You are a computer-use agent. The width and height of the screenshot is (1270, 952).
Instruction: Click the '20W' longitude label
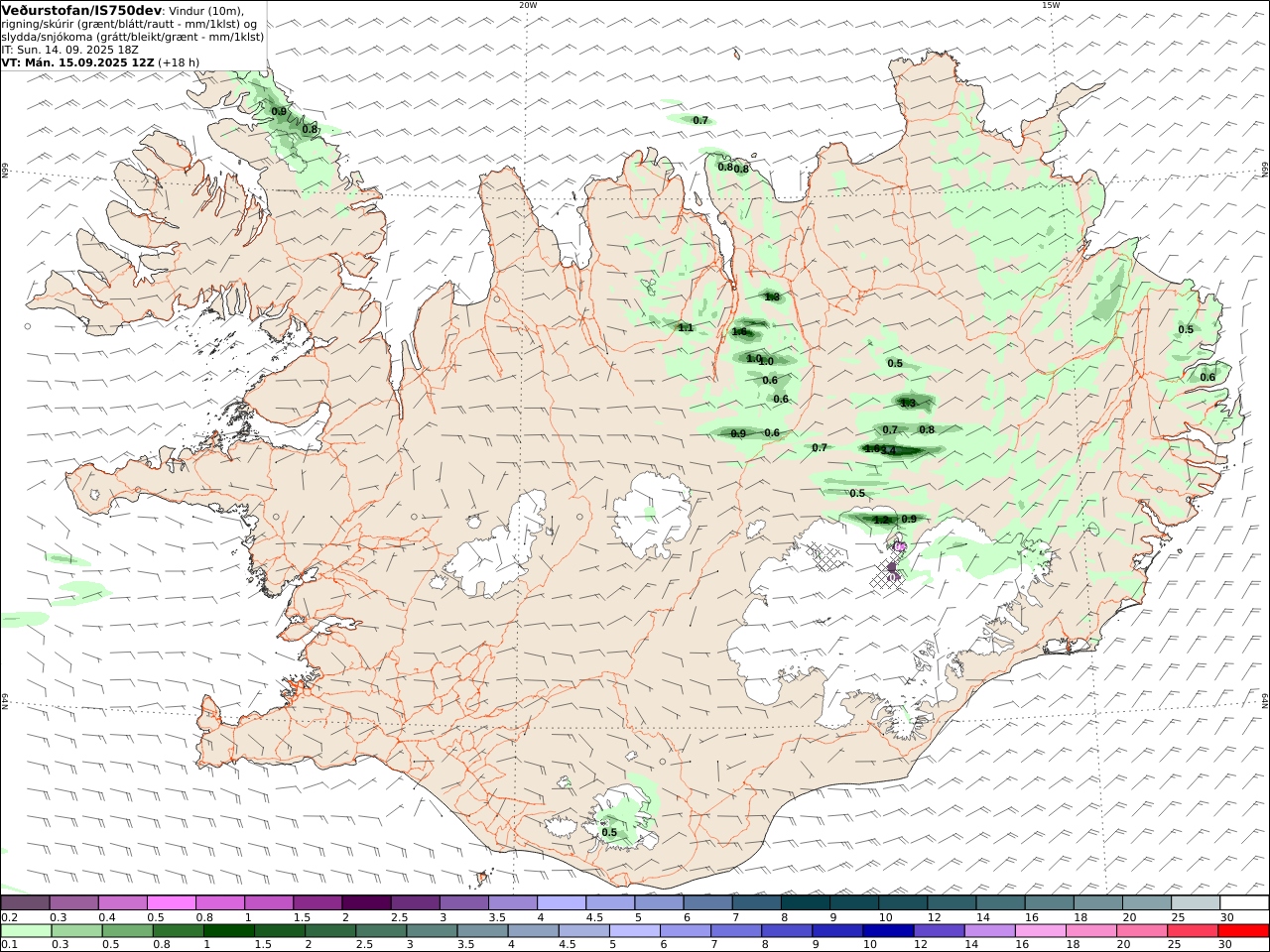[x=528, y=5]
